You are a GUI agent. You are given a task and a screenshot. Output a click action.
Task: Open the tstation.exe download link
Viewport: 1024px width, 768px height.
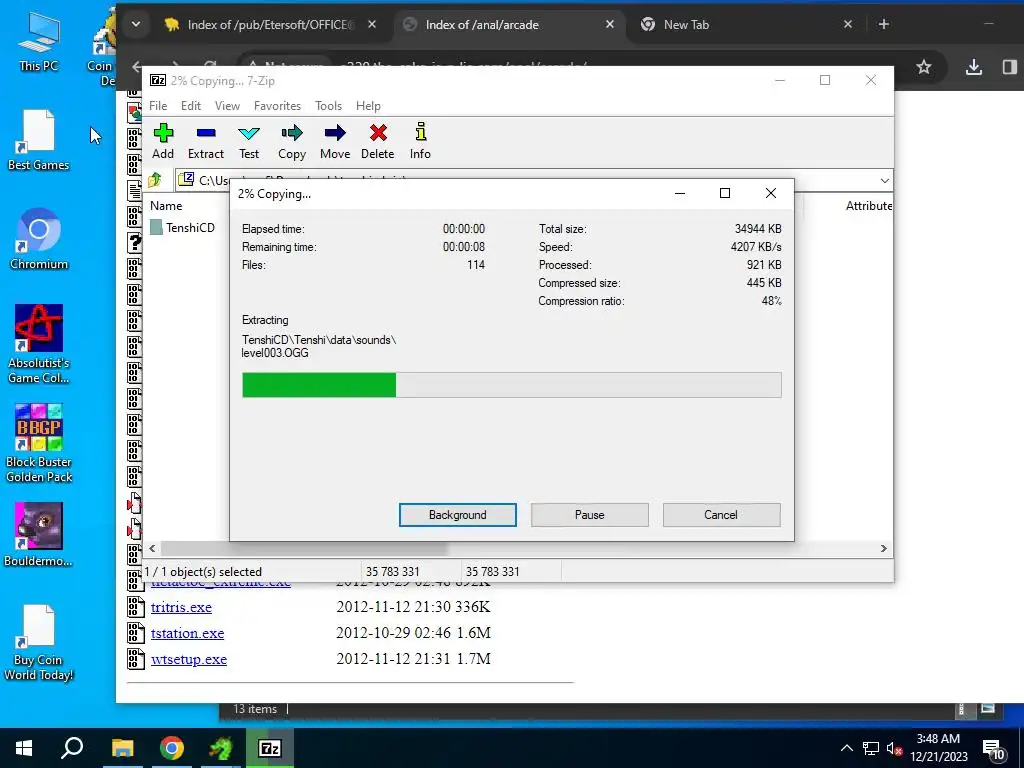187,633
